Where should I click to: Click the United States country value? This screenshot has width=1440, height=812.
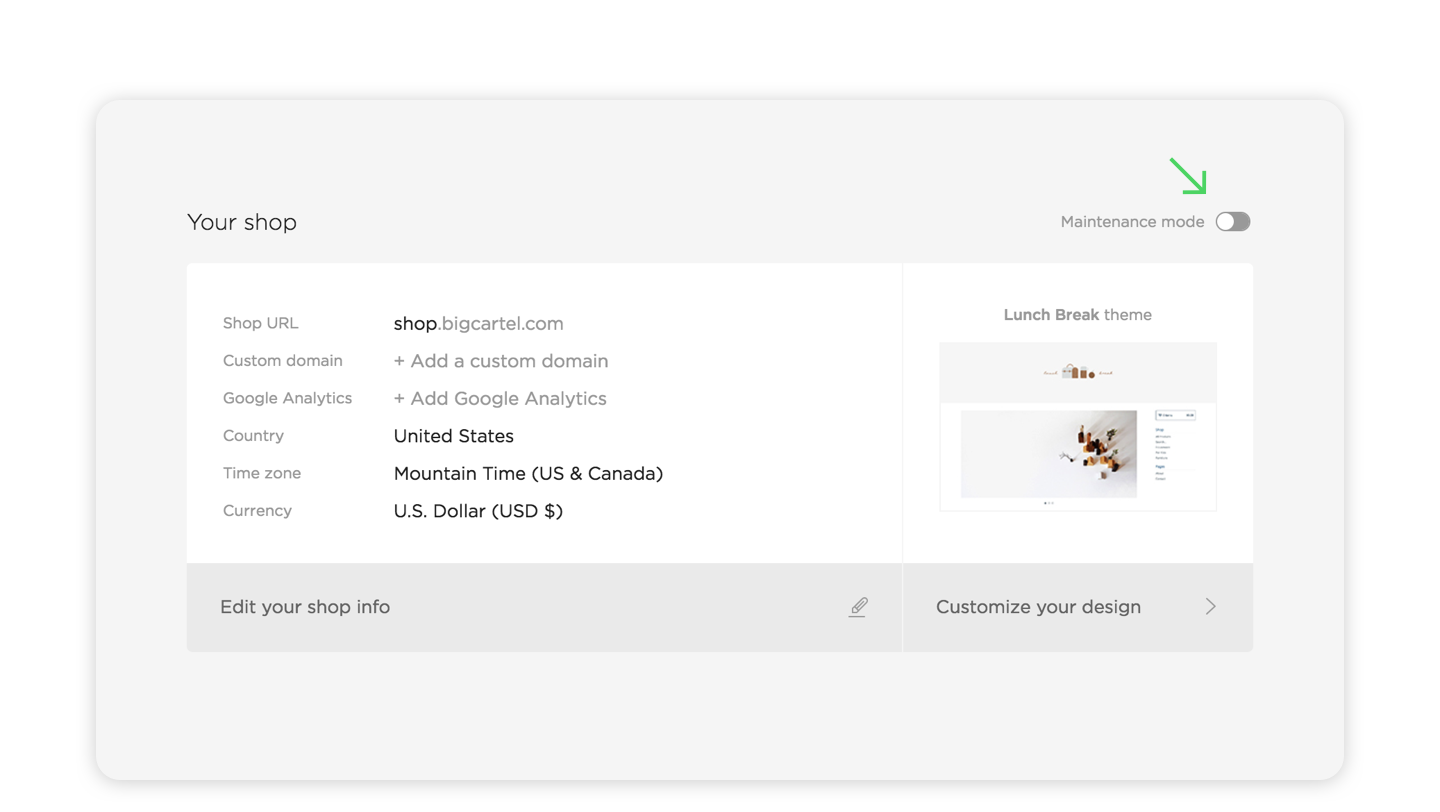(454, 436)
